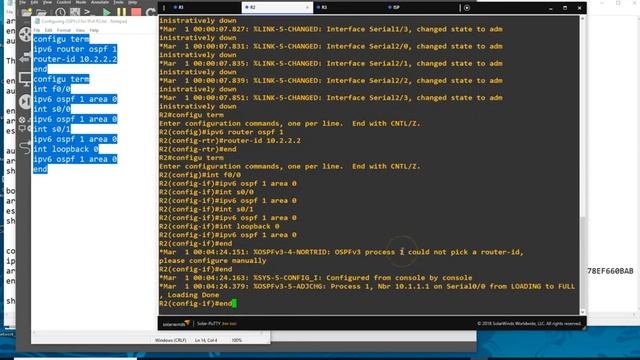This screenshot has height=360, width=640.
Task: Click new session plus icon in Solar-PuTTY
Action: pyautogui.click(x=467, y=7)
